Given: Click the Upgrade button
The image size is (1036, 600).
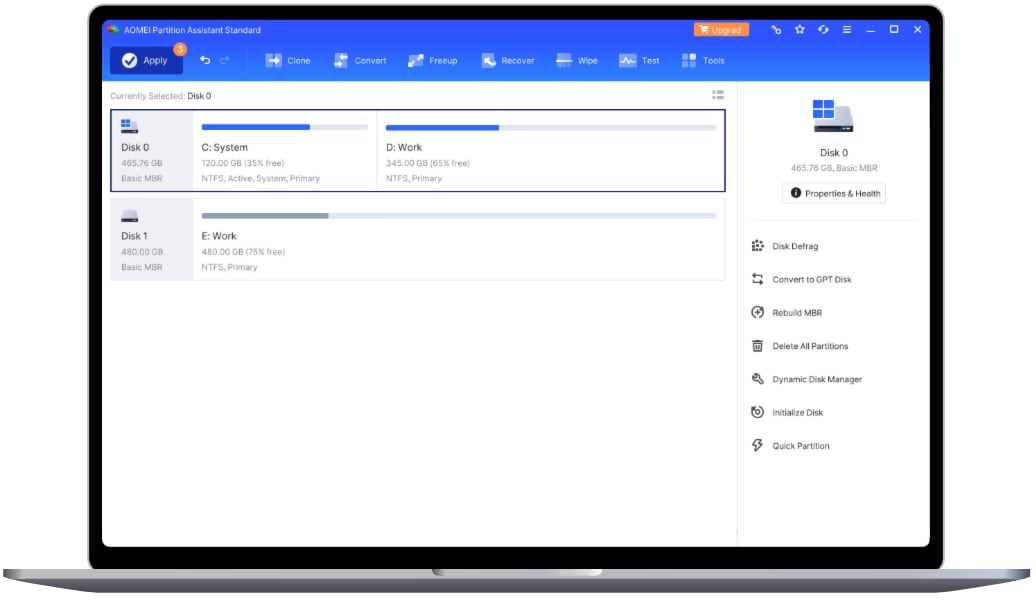Looking at the screenshot, I should (x=720, y=30).
